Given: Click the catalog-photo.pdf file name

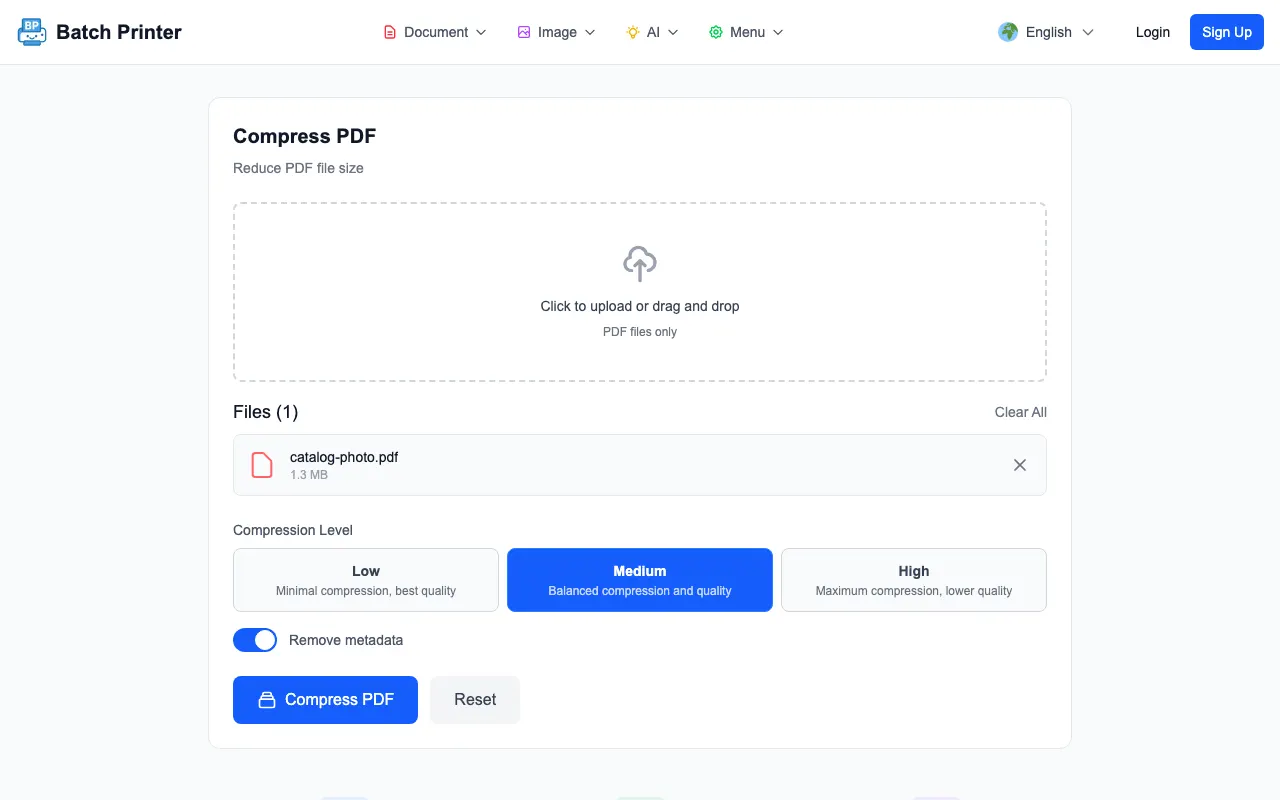Looking at the screenshot, I should (344, 457).
